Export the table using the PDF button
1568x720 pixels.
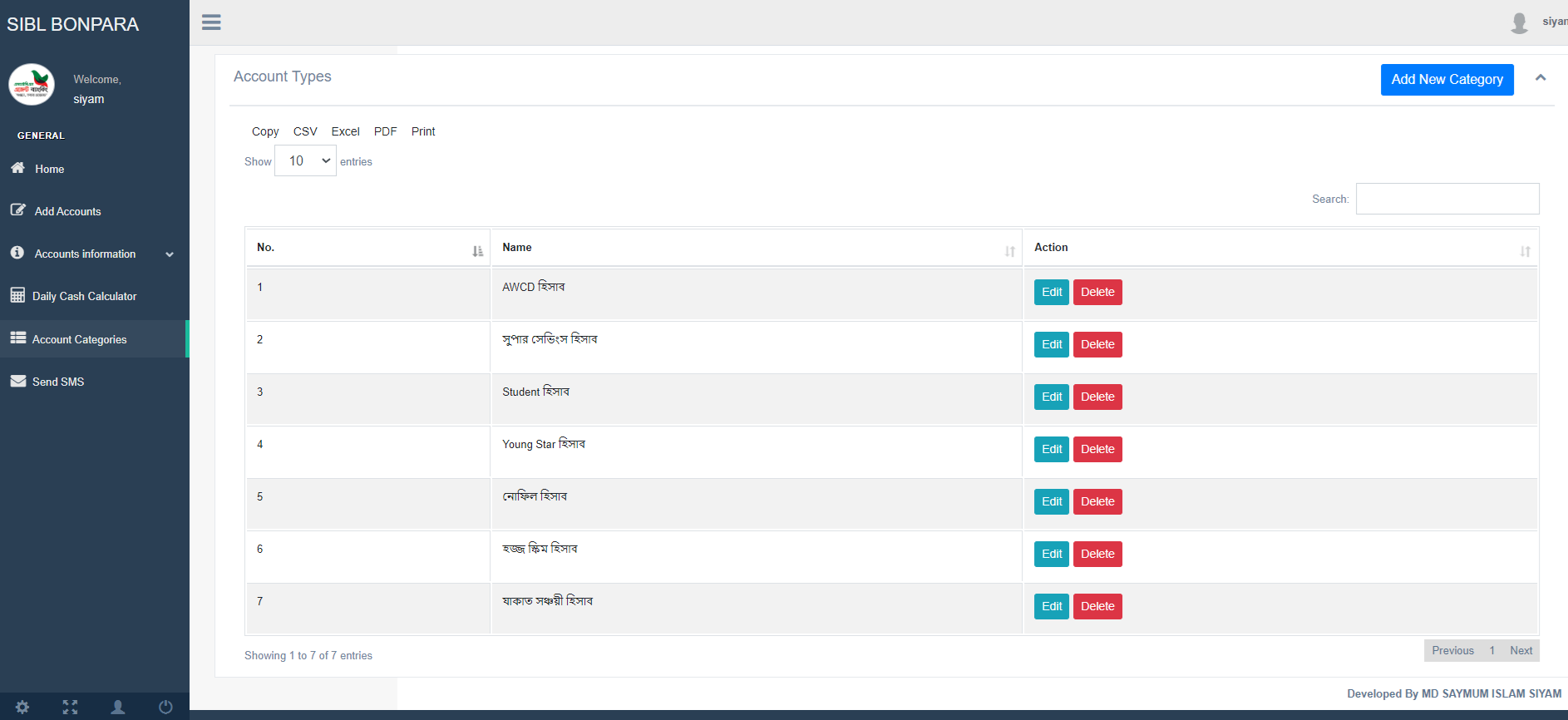(386, 131)
